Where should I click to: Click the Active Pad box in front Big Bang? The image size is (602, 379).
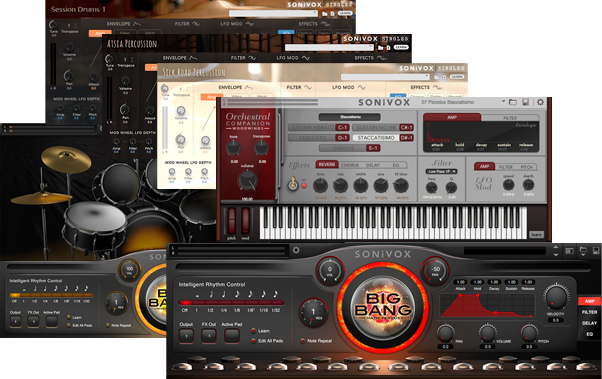coord(232,336)
